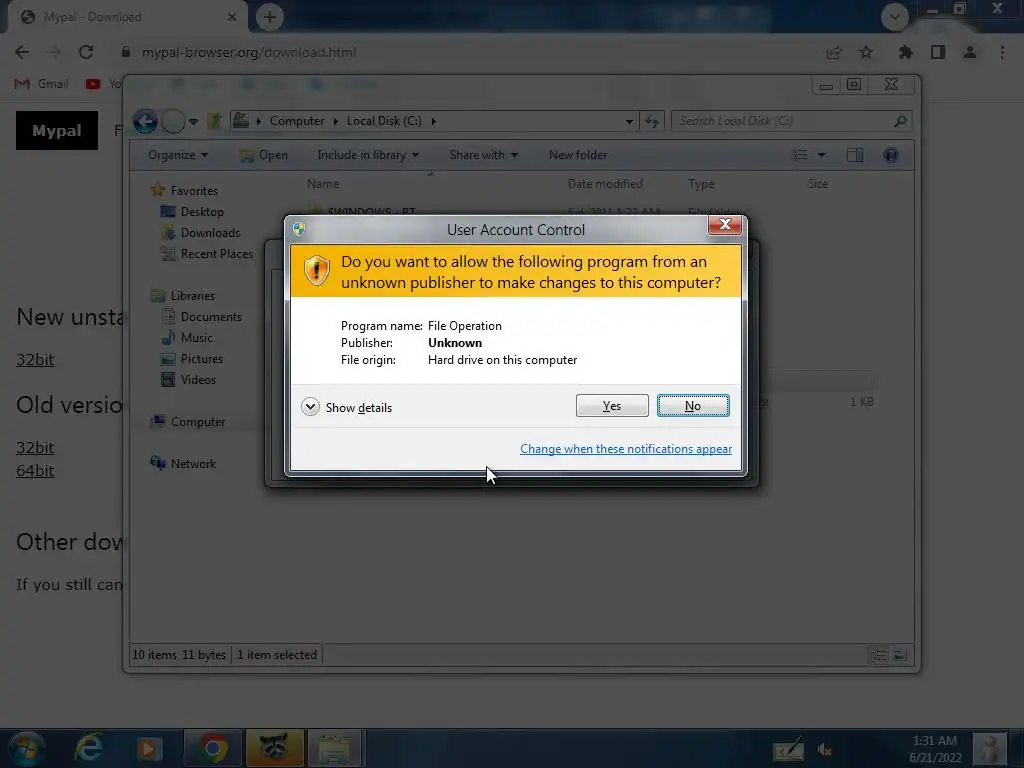Click New folder in Explorer toolbar

pos(578,155)
